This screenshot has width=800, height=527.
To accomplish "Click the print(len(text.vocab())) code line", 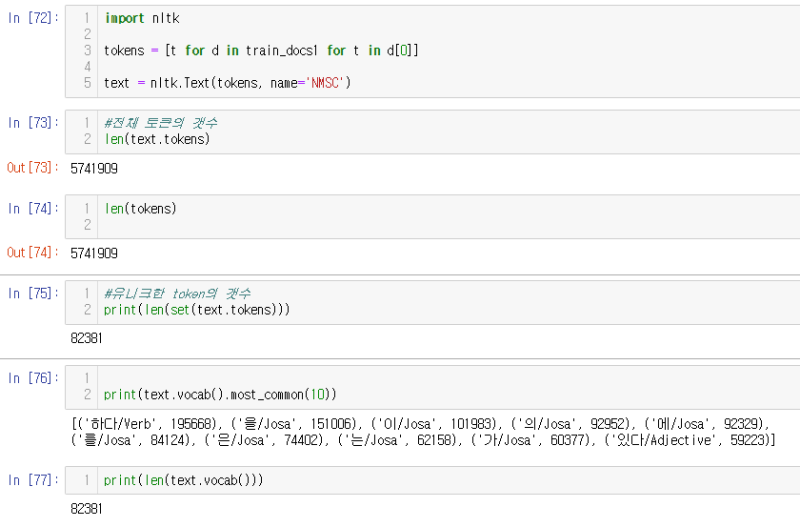I will coord(182,479).
